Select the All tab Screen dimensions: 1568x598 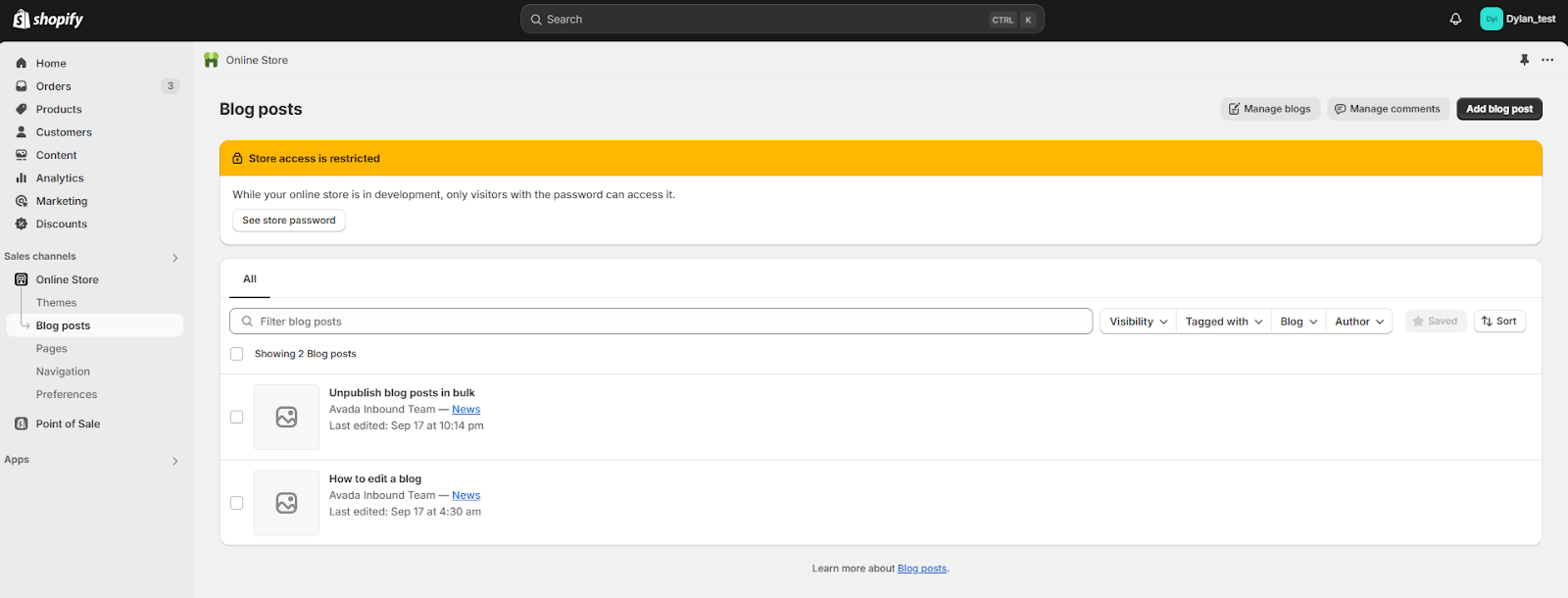coord(250,279)
